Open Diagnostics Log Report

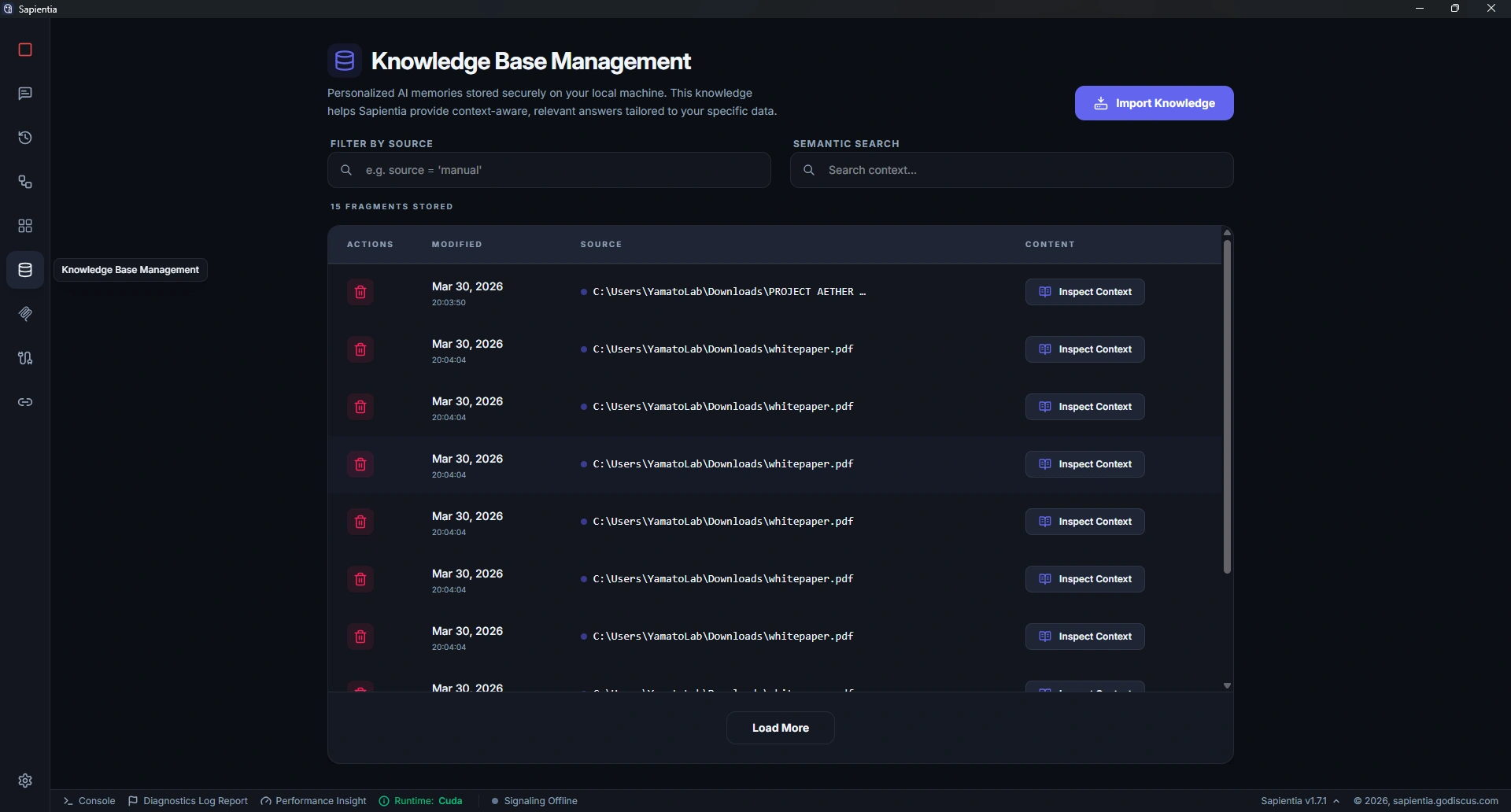tap(188, 801)
